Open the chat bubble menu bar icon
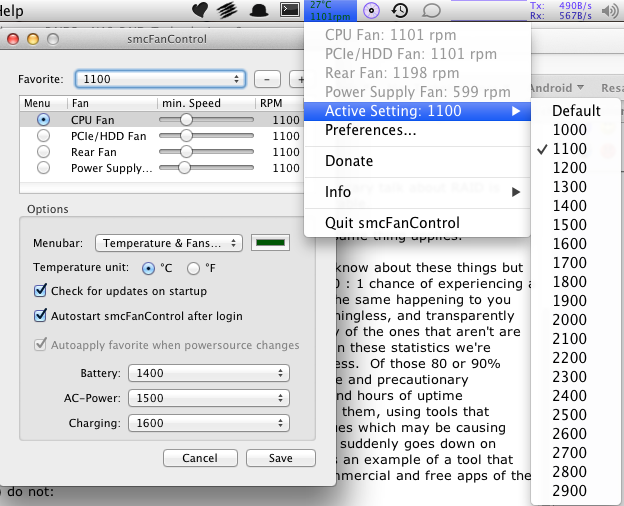 coord(431,11)
